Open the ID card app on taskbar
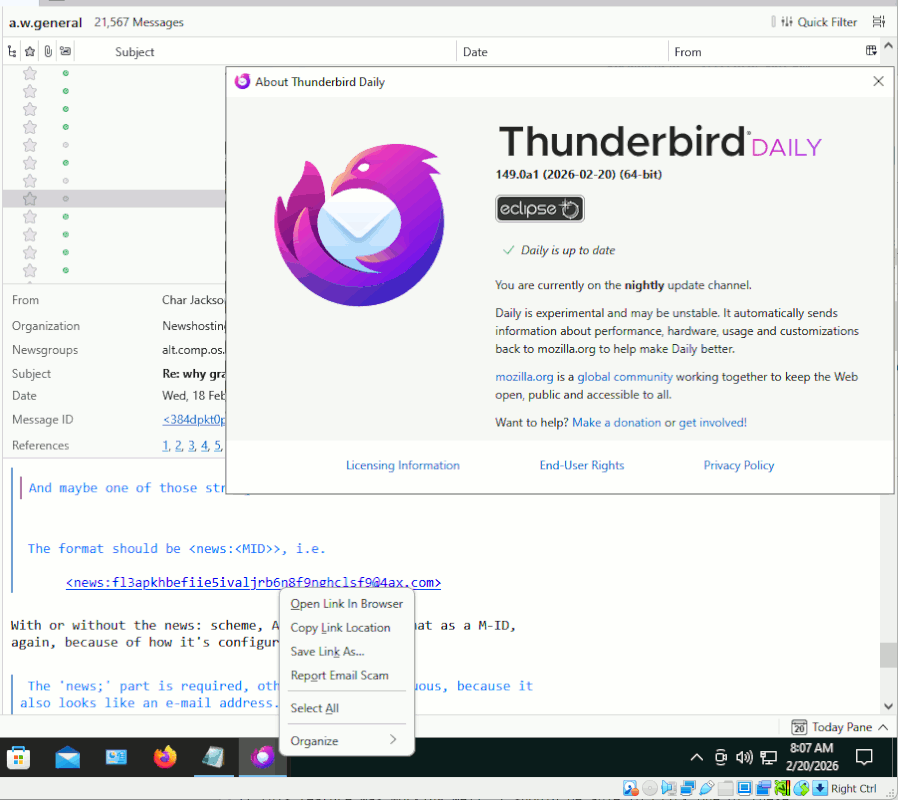 [116, 758]
